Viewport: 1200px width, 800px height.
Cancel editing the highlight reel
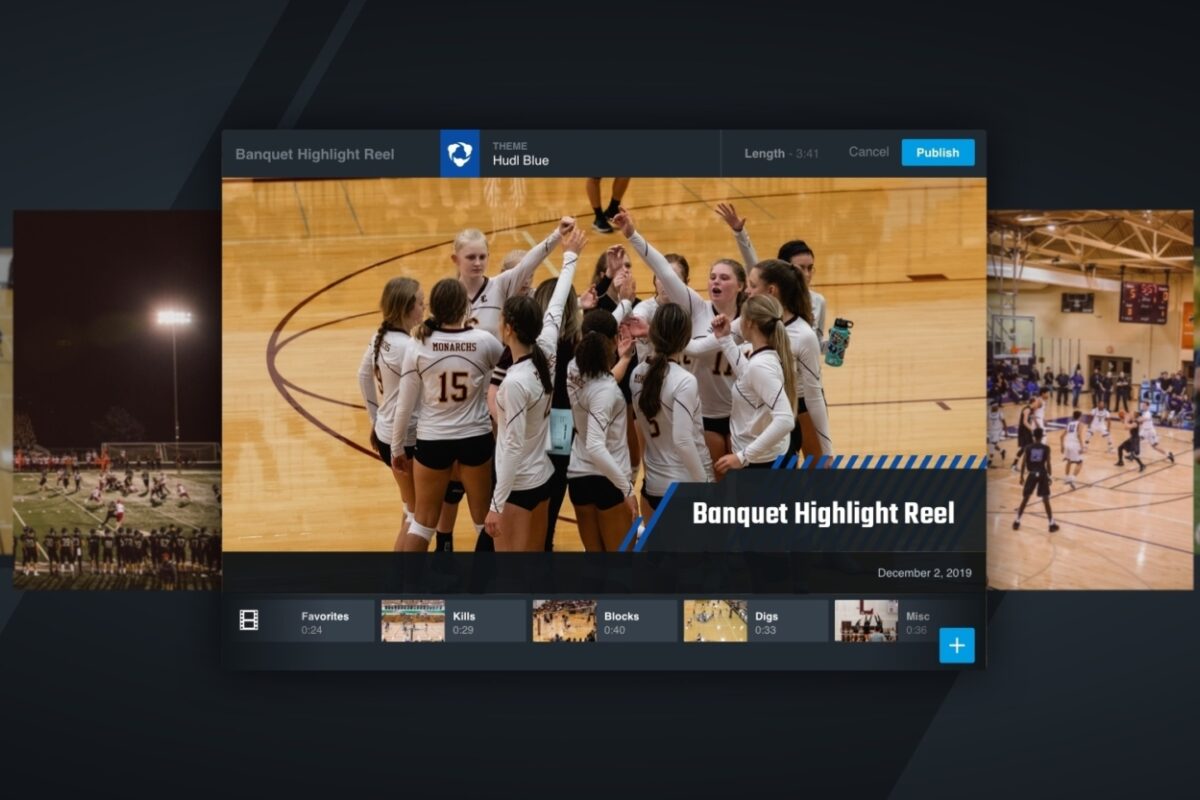point(869,152)
